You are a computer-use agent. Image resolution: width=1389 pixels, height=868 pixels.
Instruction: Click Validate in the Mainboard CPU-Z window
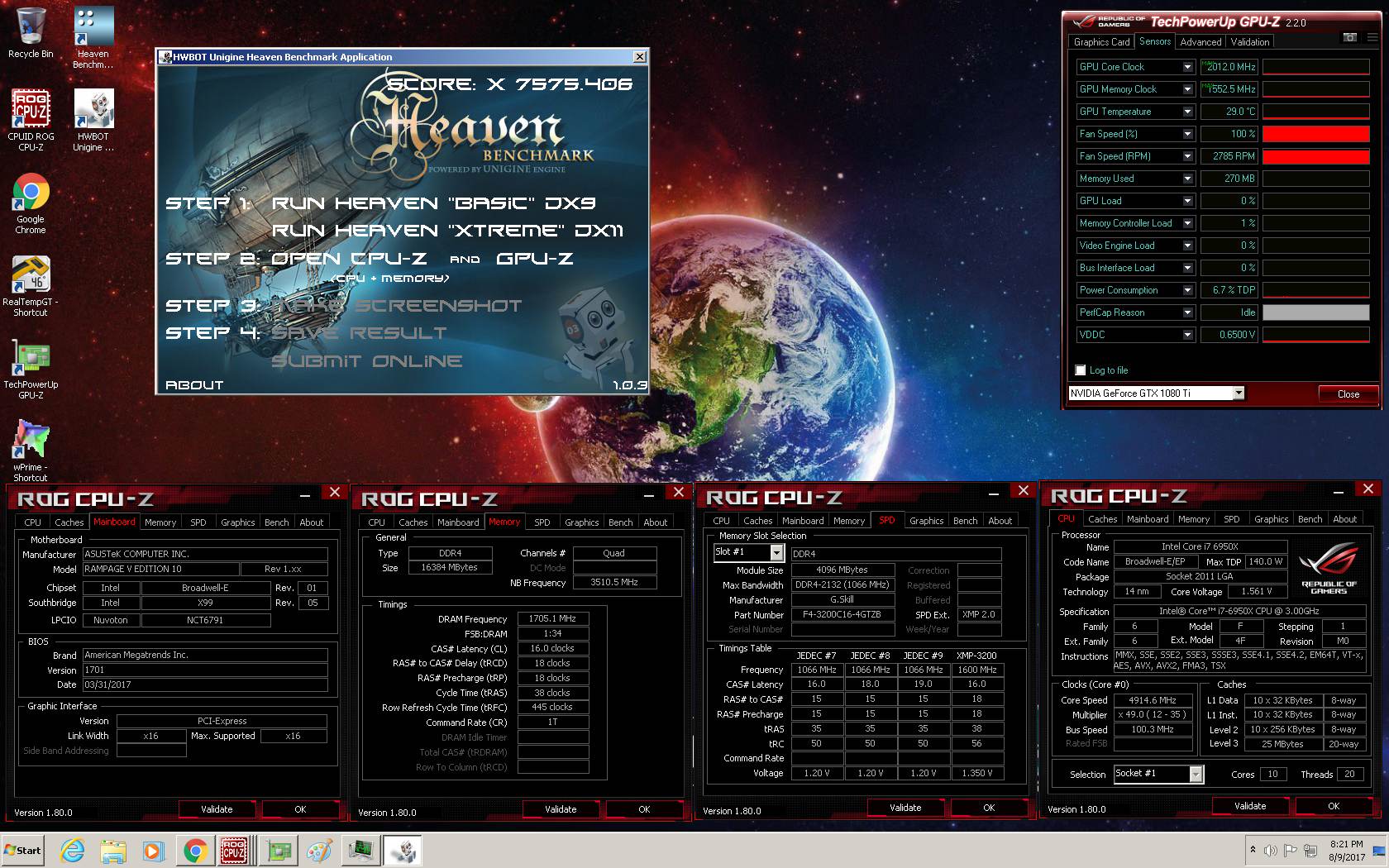[x=217, y=809]
